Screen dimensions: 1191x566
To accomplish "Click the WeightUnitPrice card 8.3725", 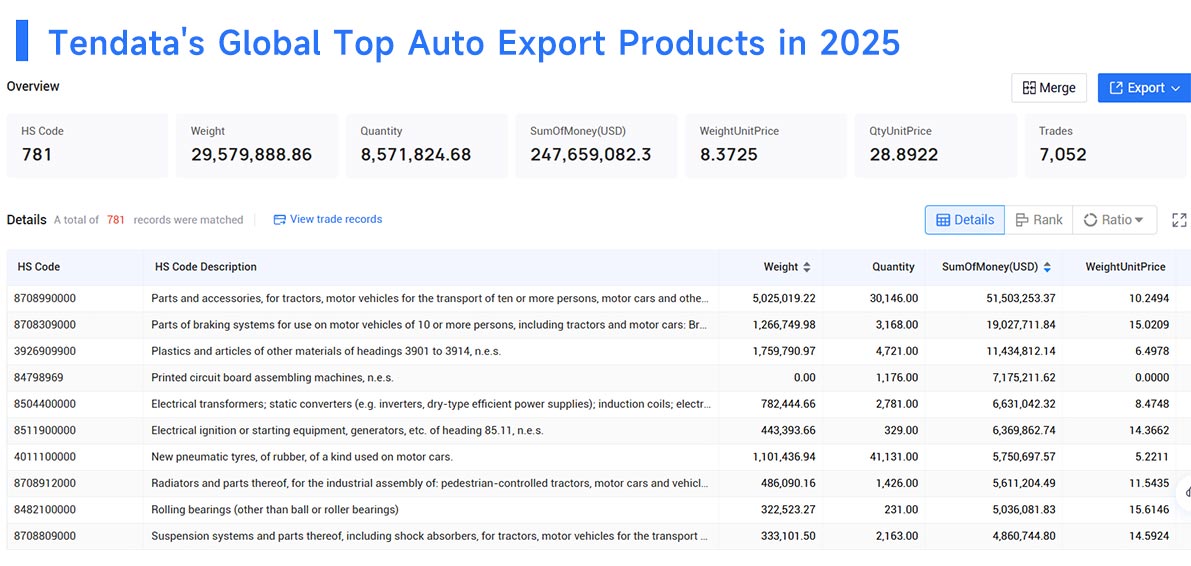I will coord(766,146).
